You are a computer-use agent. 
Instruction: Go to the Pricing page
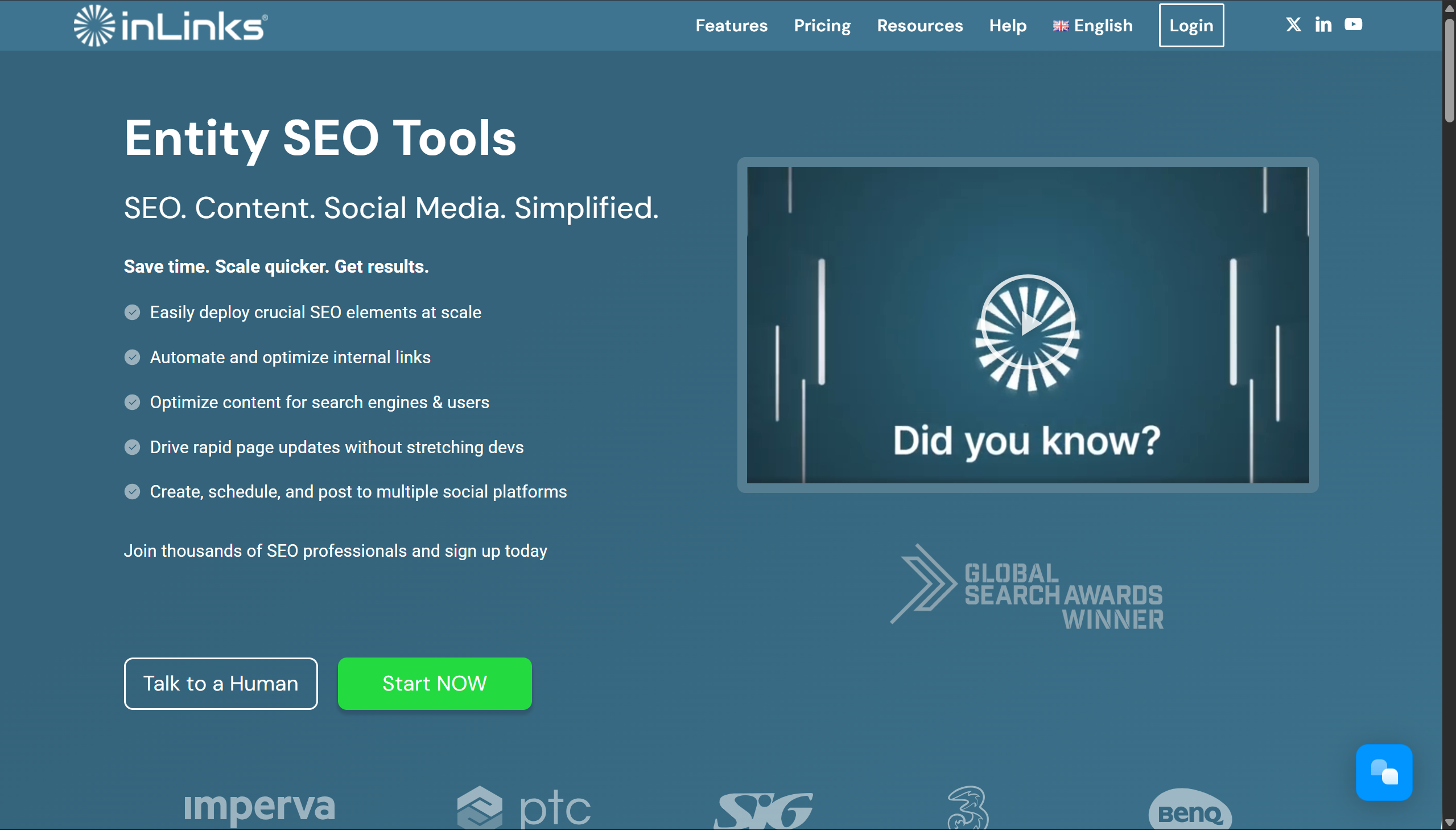point(822,26)
